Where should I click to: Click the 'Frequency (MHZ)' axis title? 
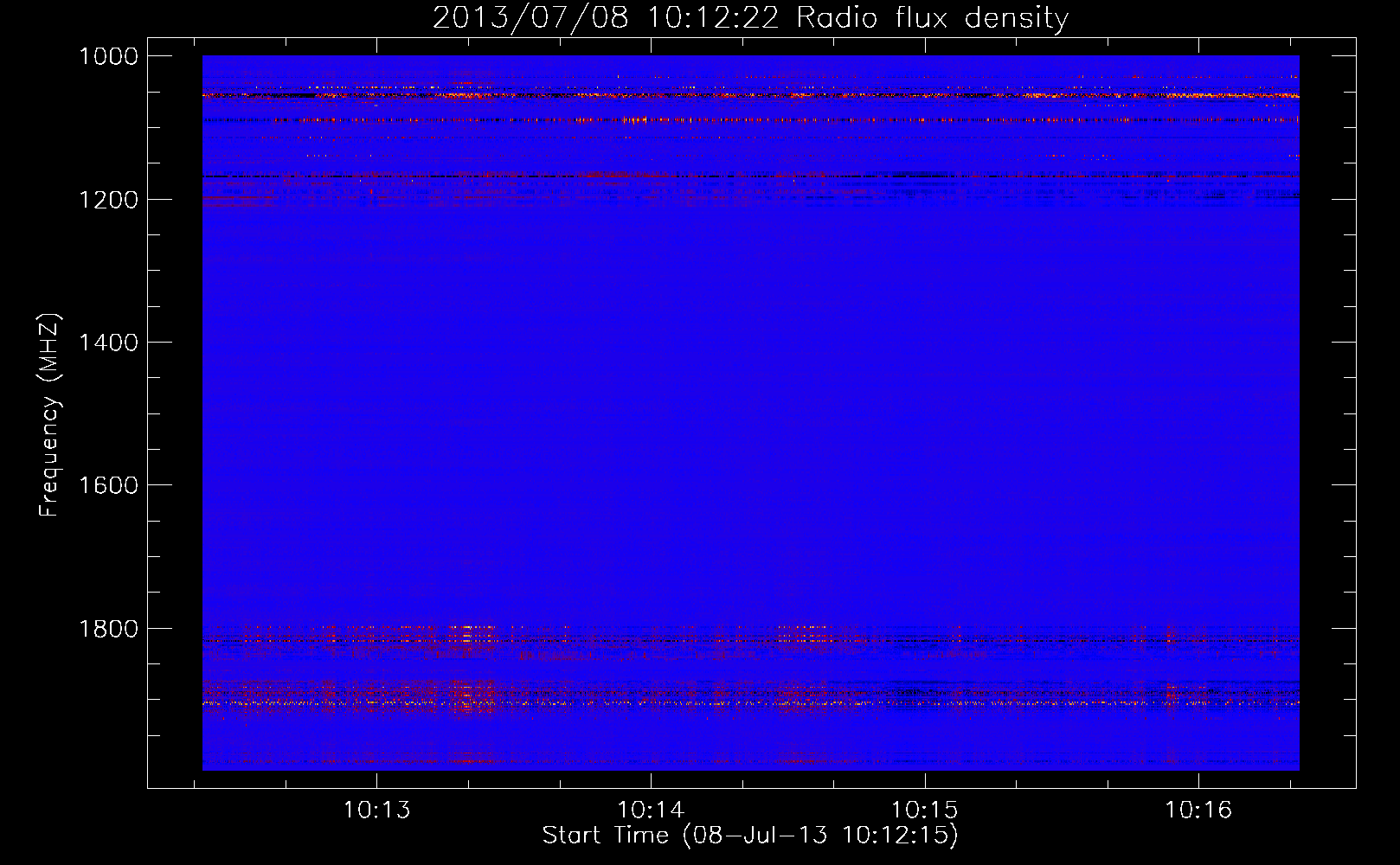(x=50, y=415)
